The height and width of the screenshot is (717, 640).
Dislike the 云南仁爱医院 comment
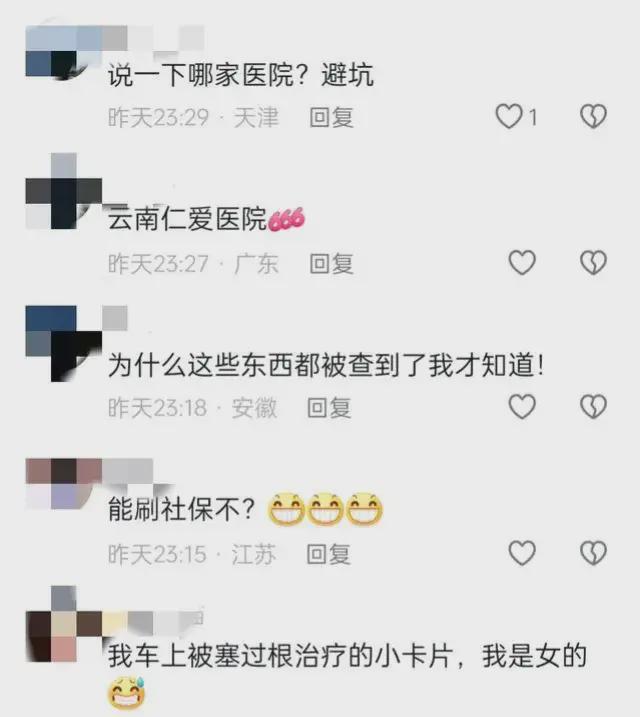coord(593,262)
